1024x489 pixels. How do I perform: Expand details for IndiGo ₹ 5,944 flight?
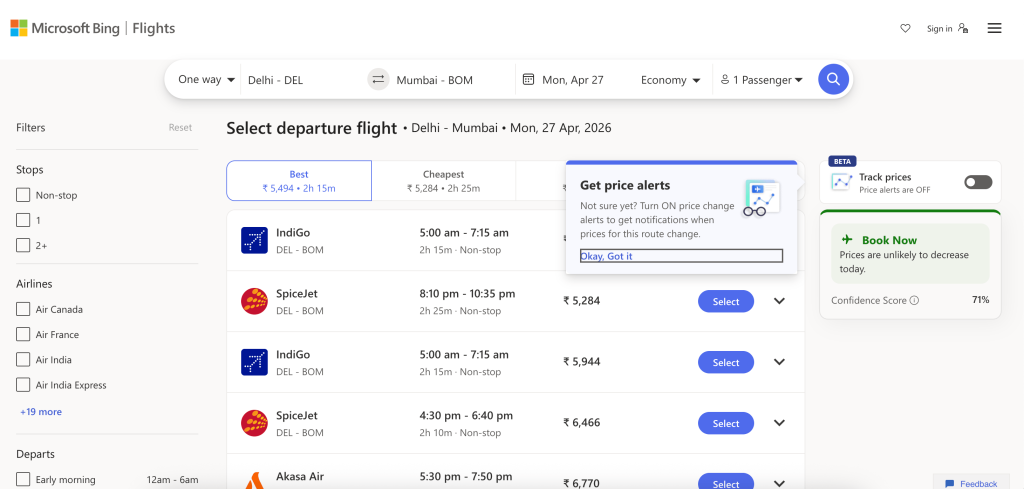point(779,362)
